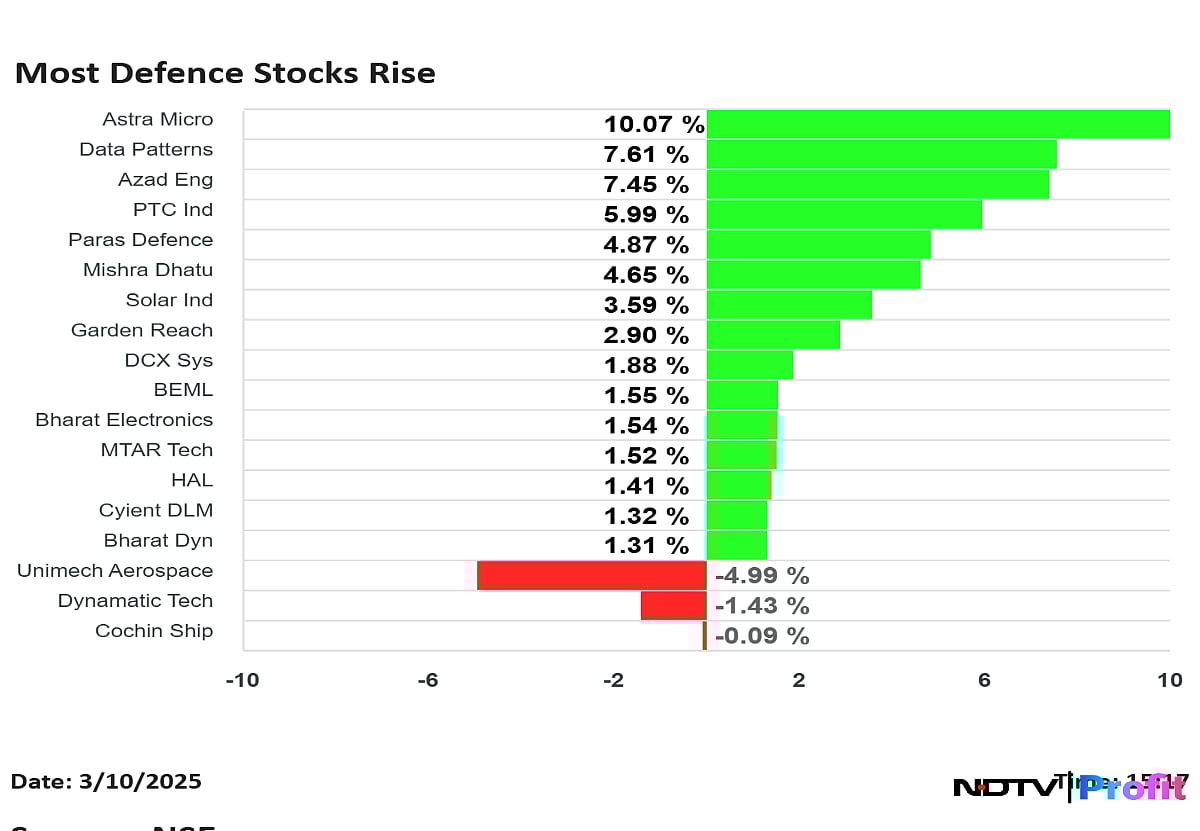Screen dimensions: 1200x831
Task: Click the NDTV Profit logo
Action: tap(1068, 787)
